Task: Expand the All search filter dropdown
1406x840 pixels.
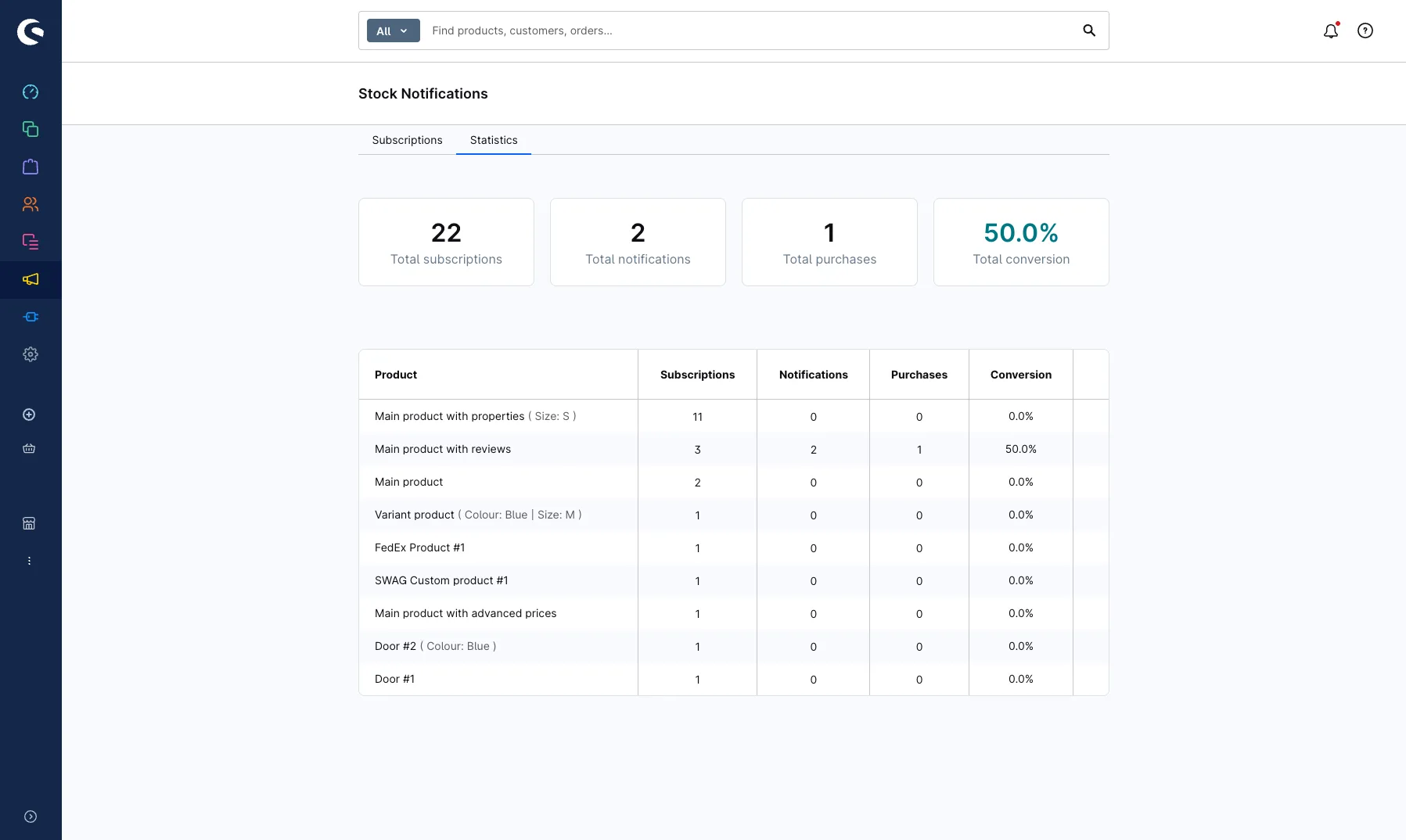Action: click(394, 31)
